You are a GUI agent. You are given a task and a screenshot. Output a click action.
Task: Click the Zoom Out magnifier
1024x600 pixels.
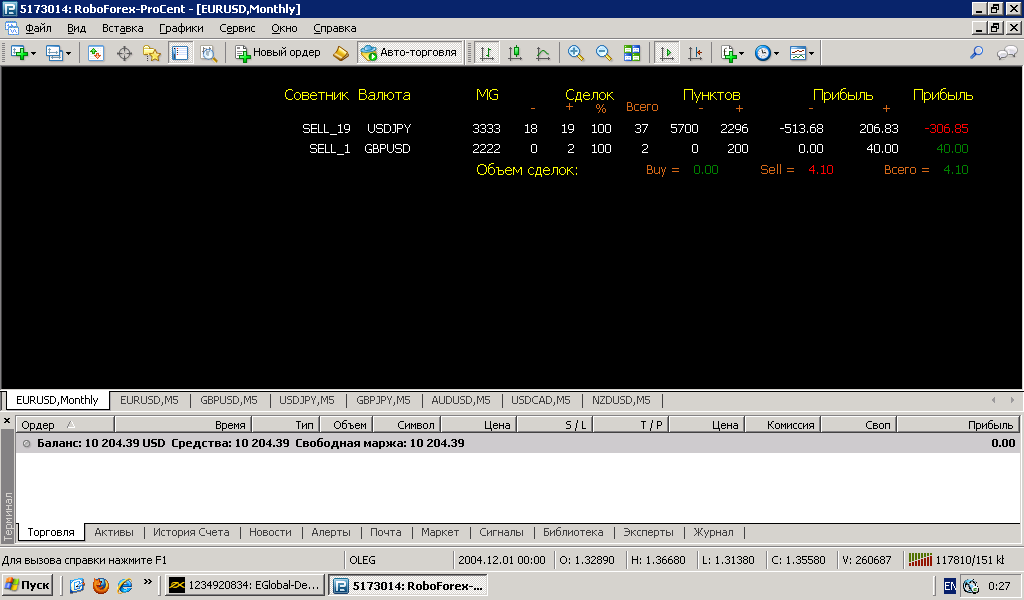coord(603,53)
